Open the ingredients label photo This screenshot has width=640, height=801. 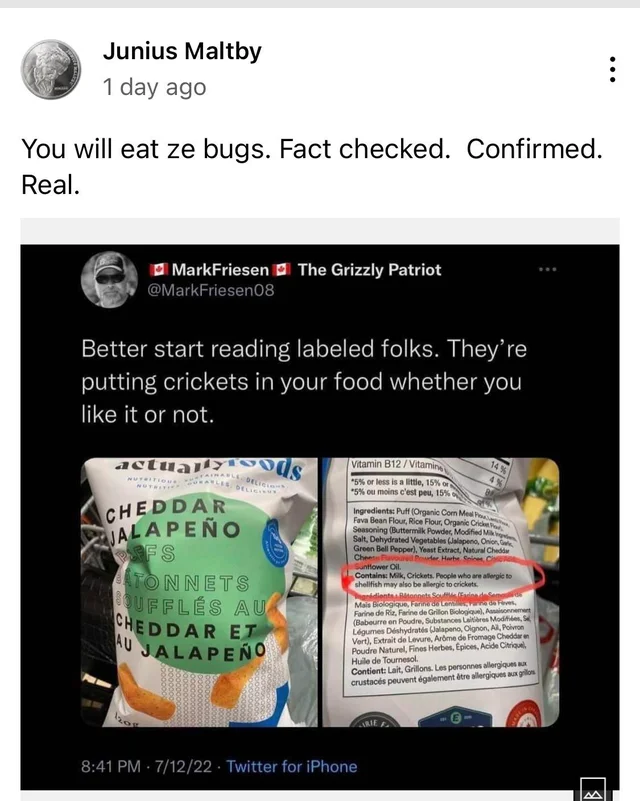(x=441, y=592)
